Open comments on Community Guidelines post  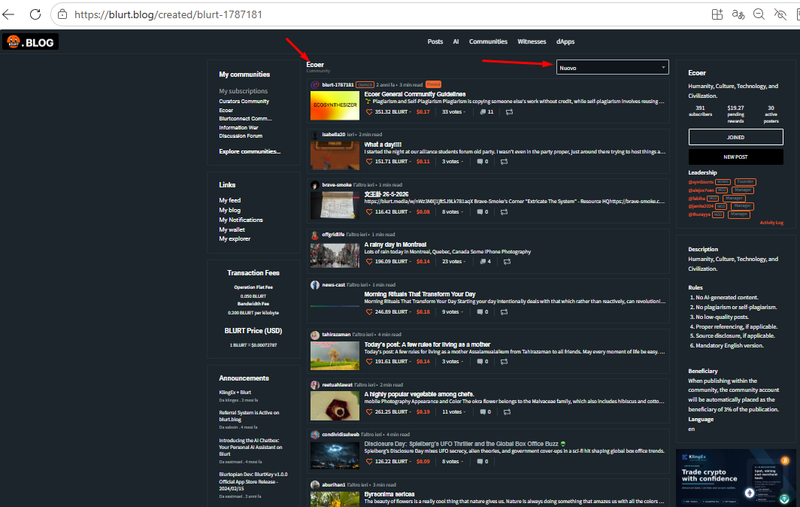pyautogui.click(x=486, y=112)
